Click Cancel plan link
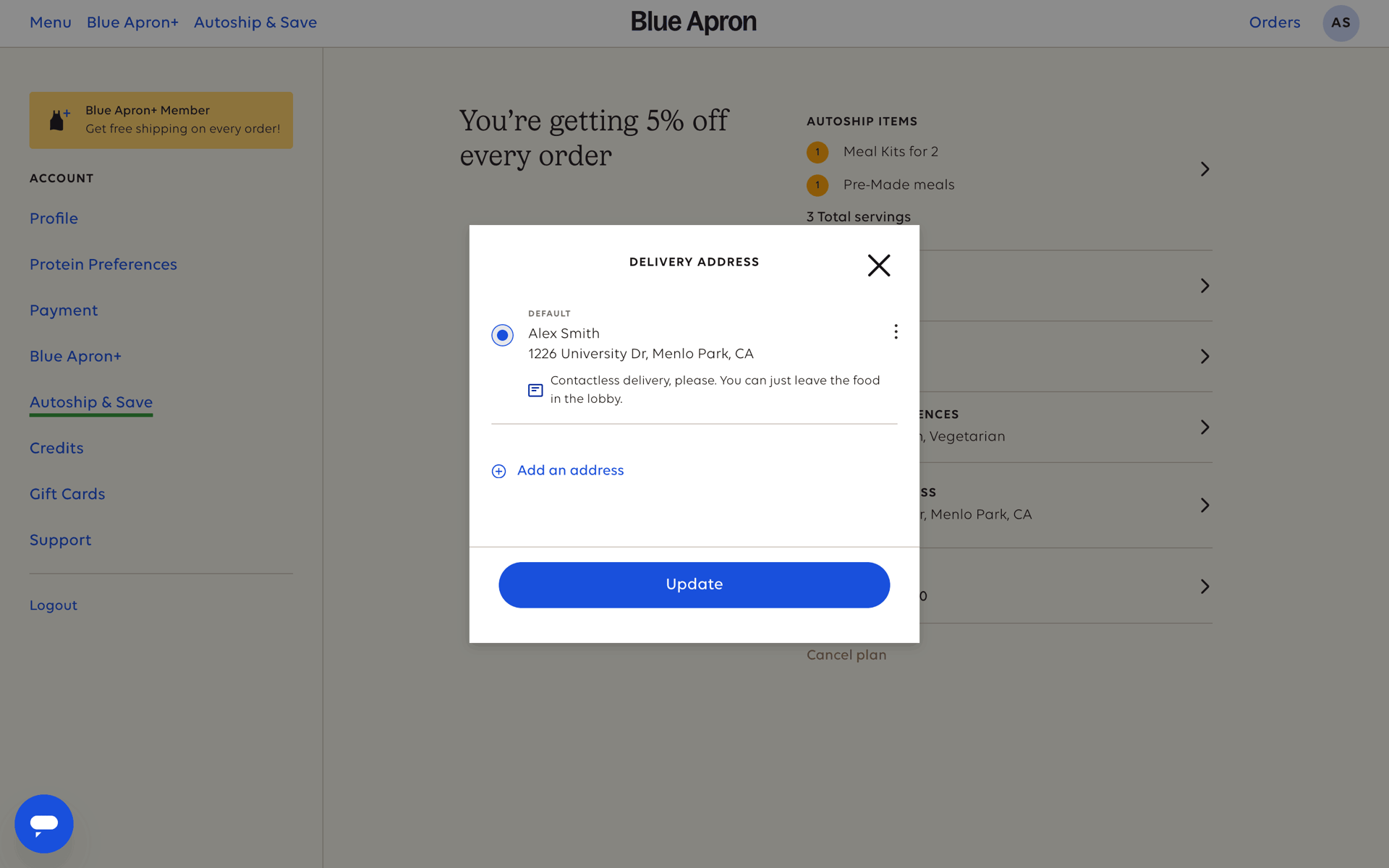 [x=846, y=655]
